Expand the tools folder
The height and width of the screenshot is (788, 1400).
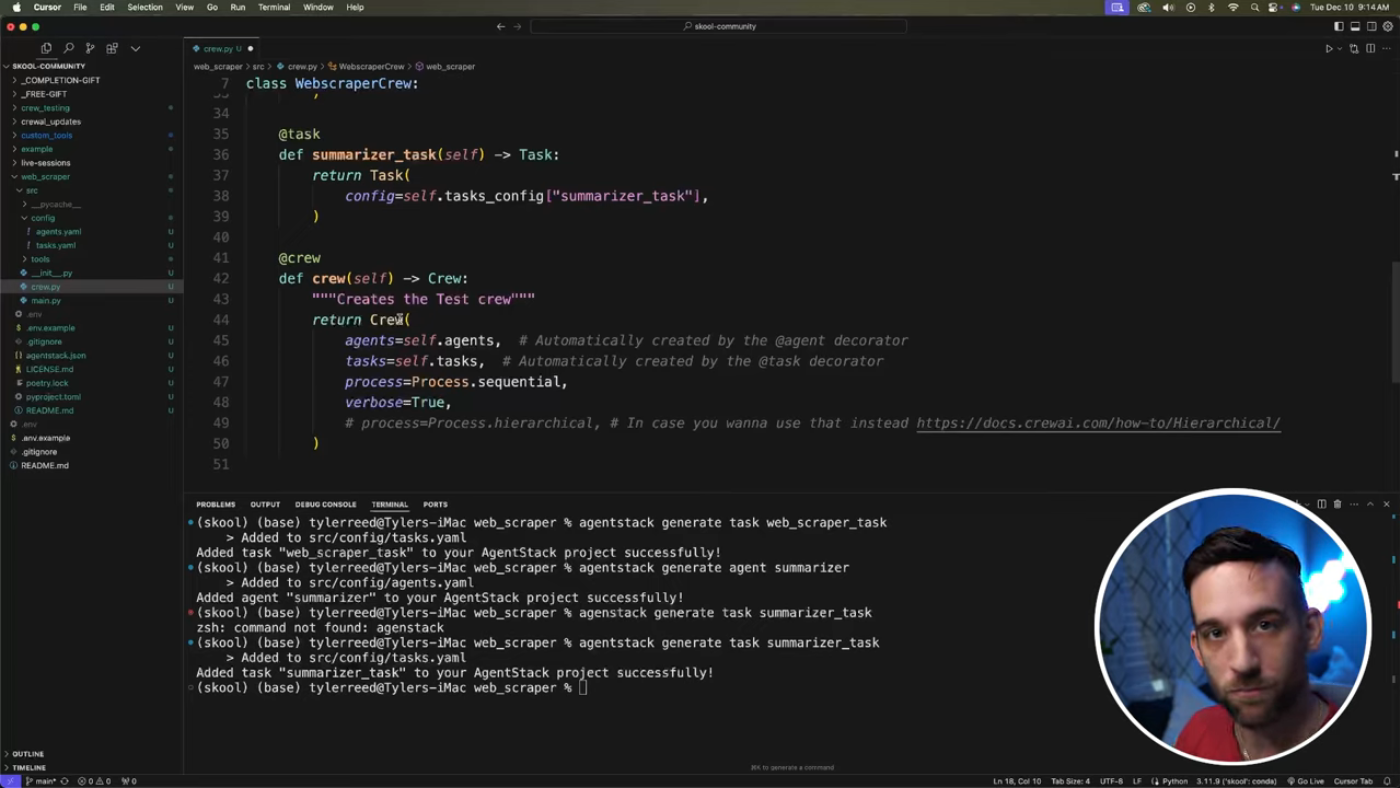(40, 259)
